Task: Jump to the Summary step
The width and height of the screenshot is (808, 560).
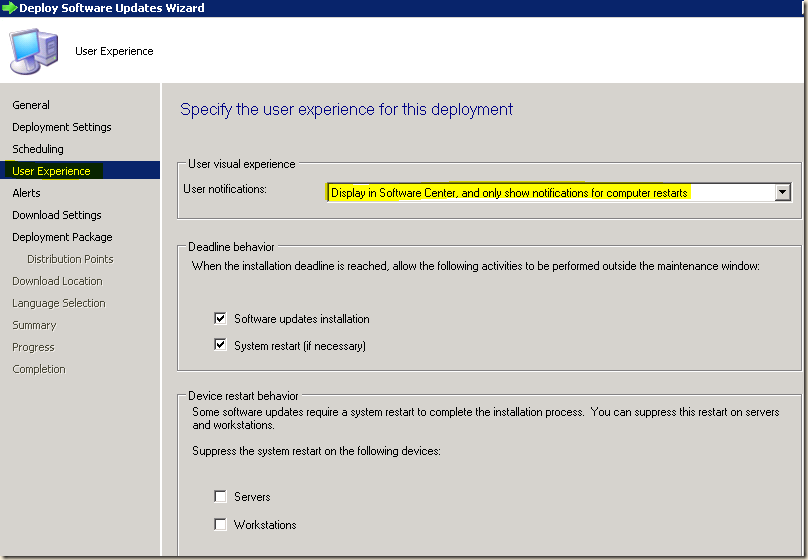Action: point(34,326)
